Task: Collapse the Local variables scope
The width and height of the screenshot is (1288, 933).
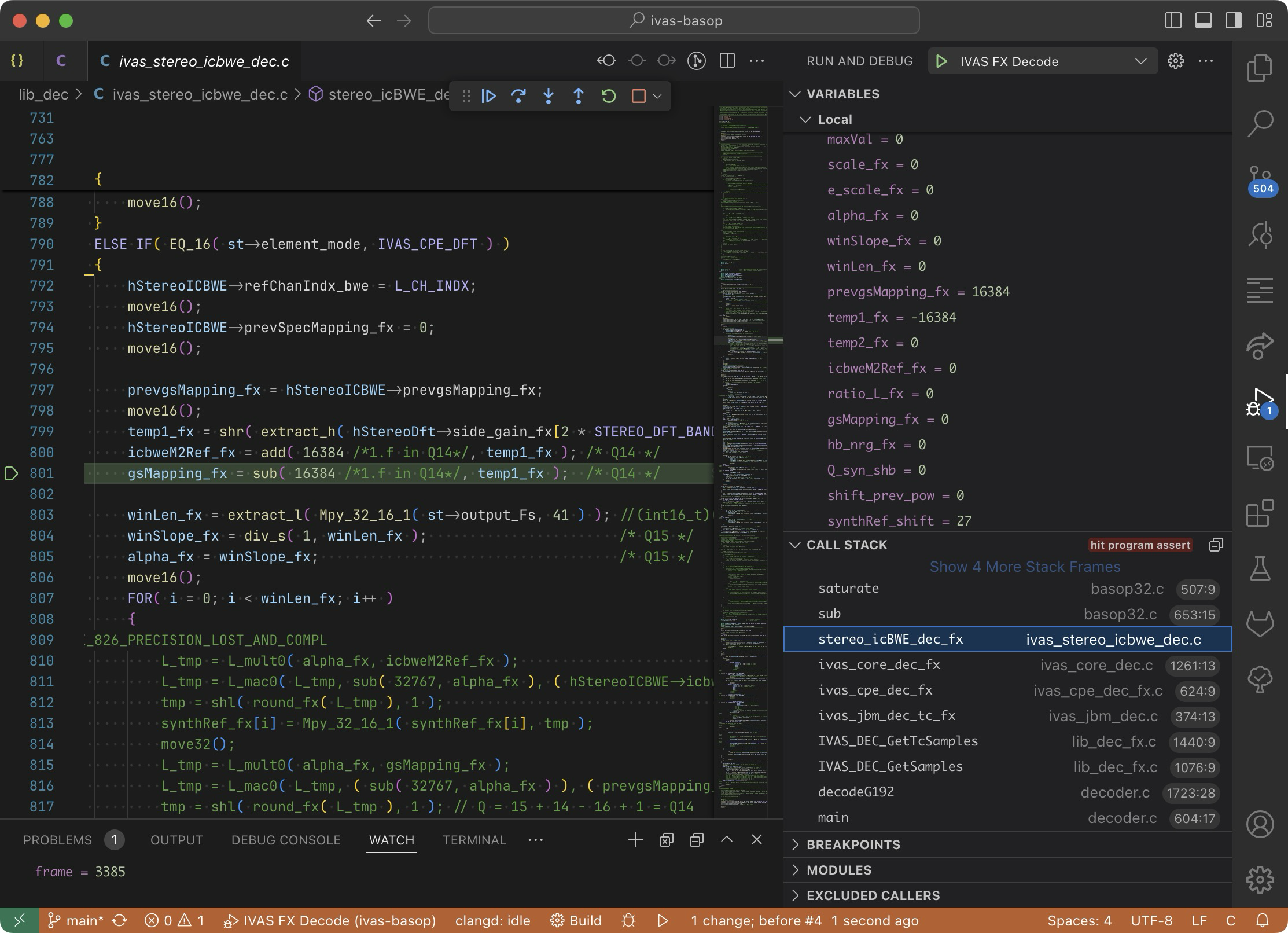Action: pyautogui.click(x=805, y=119)
